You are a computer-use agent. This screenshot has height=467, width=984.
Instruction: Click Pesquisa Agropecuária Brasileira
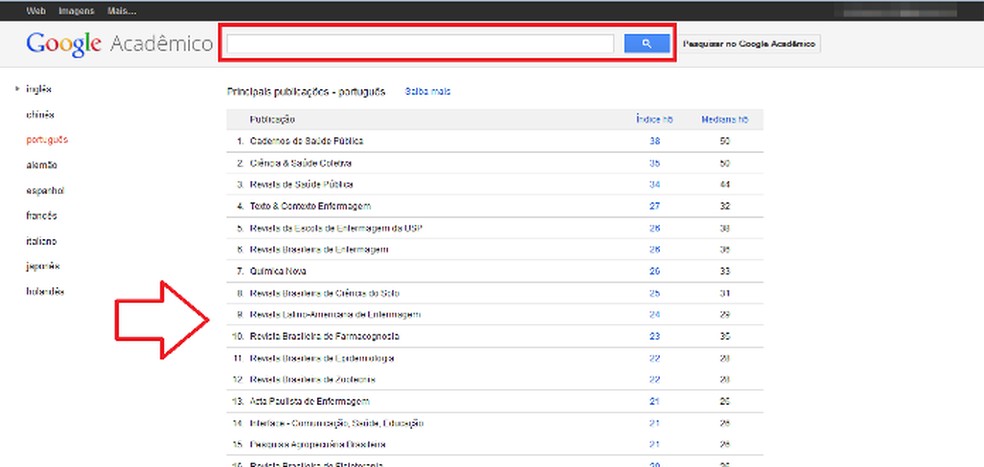[x=318, y=445]
